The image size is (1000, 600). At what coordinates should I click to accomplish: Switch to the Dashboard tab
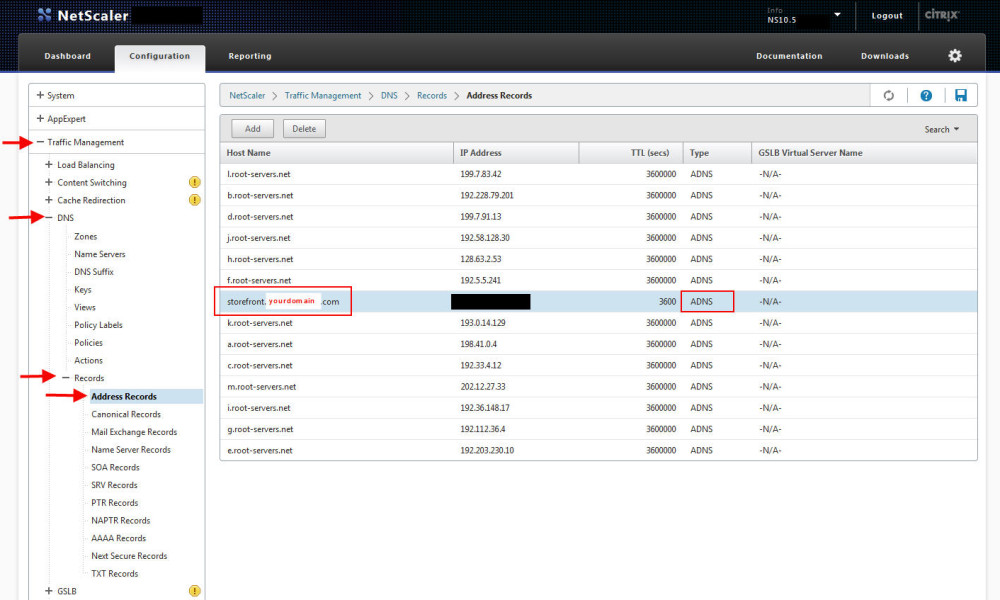[x=67, y=55]
